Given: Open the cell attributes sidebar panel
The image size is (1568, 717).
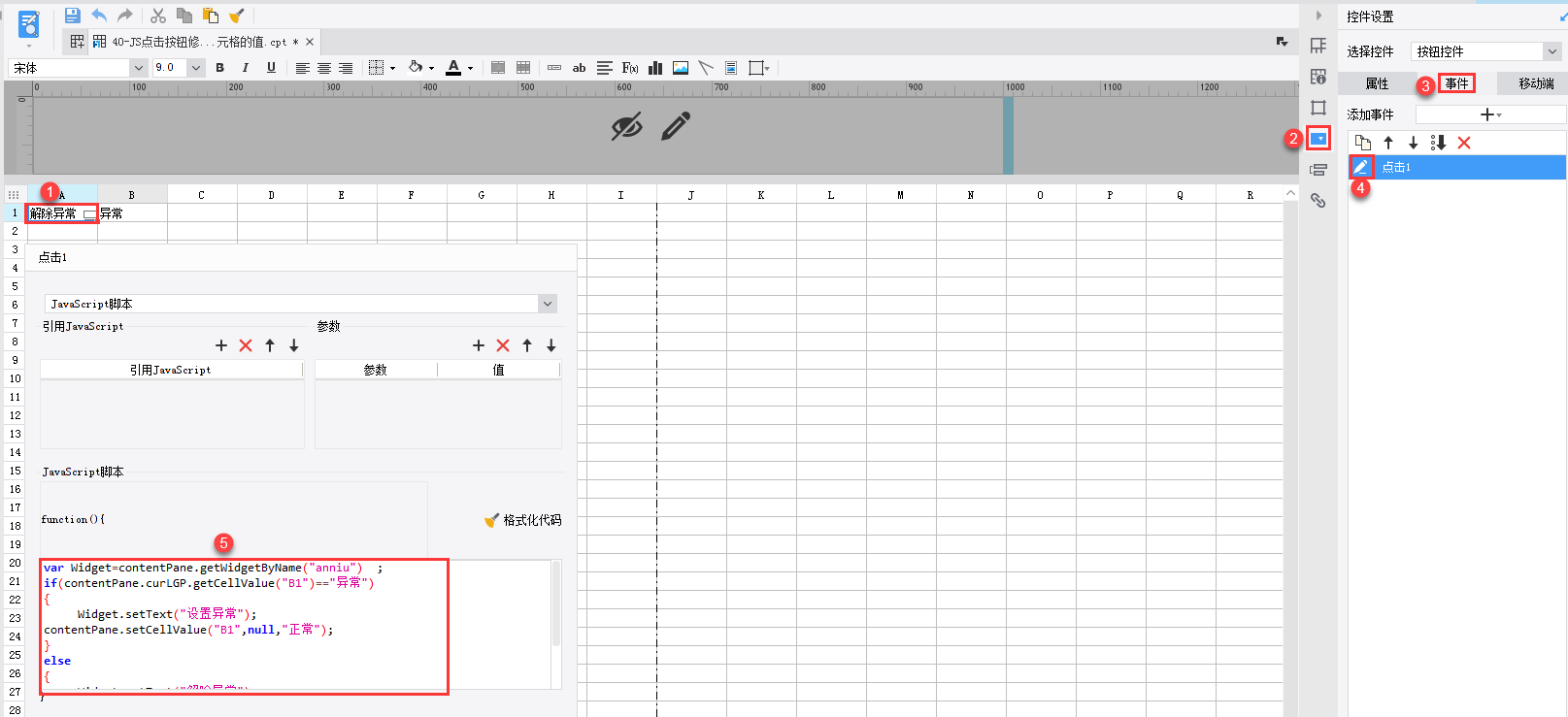Looking at the screenshot, I should [x=1318, y=77].
